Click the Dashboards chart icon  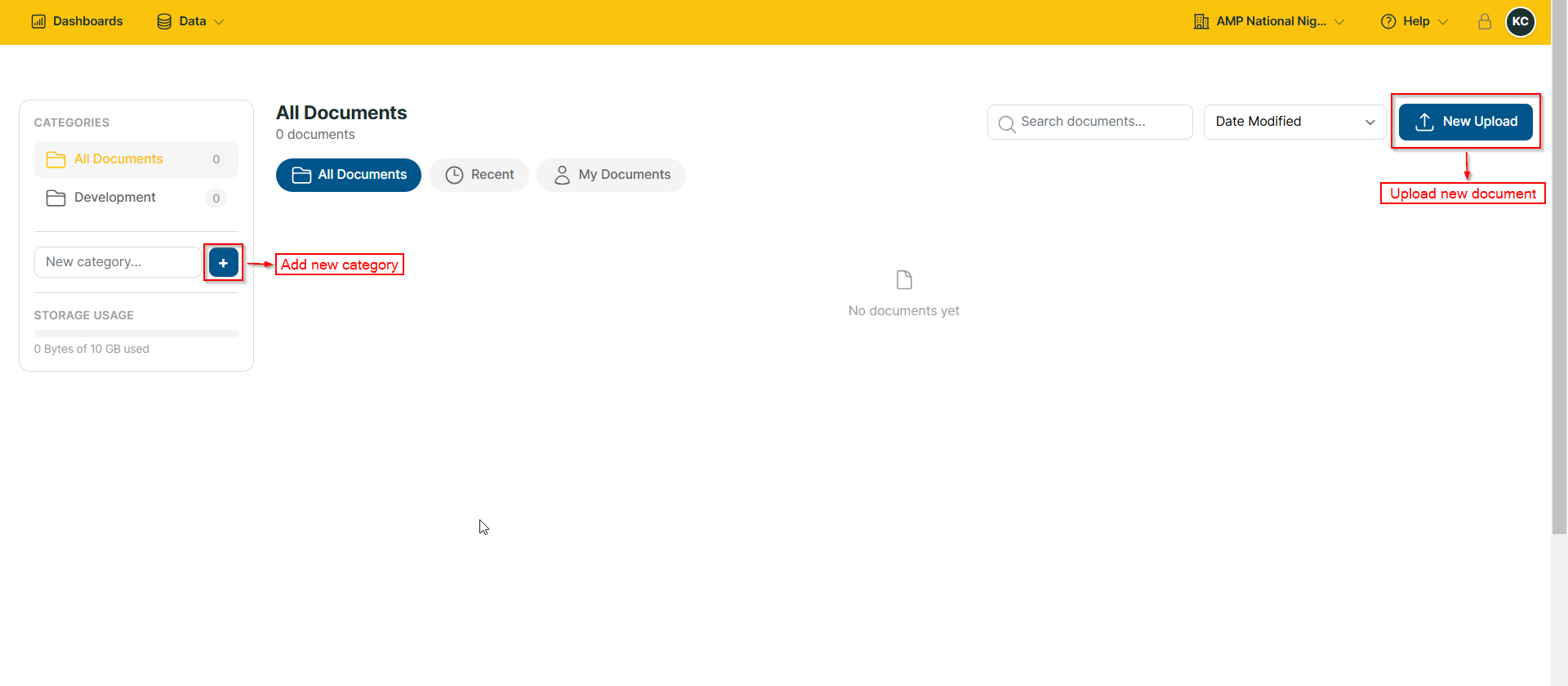(x=38, y=21)
